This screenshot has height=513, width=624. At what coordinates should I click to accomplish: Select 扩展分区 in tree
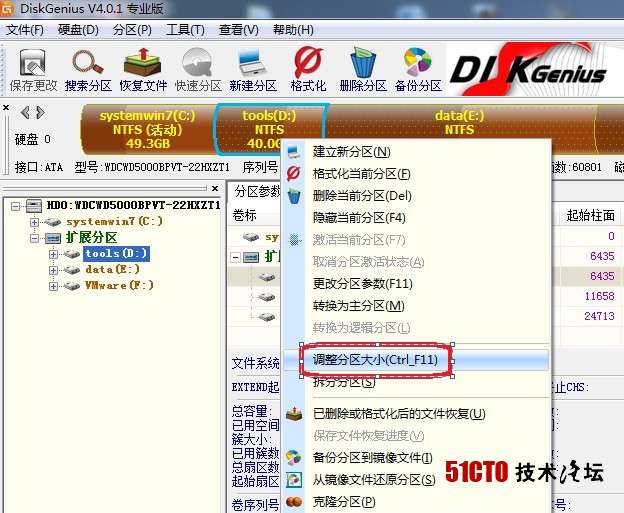click(x=92, y=238)
